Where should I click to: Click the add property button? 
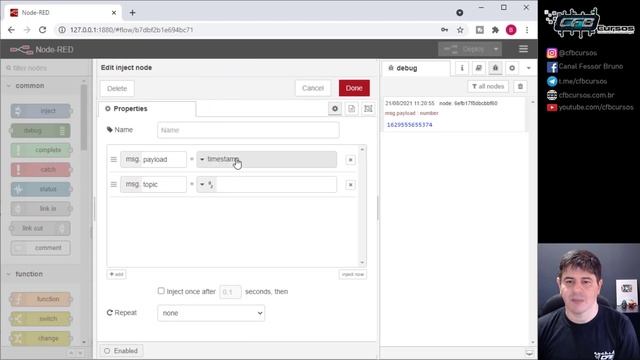coord(116,274)
